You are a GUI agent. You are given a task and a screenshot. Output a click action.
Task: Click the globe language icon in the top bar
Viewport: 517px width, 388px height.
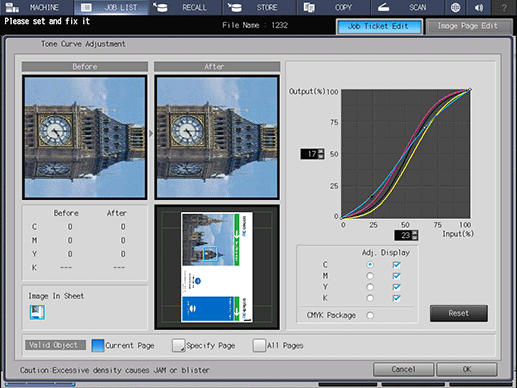point(455,7)
